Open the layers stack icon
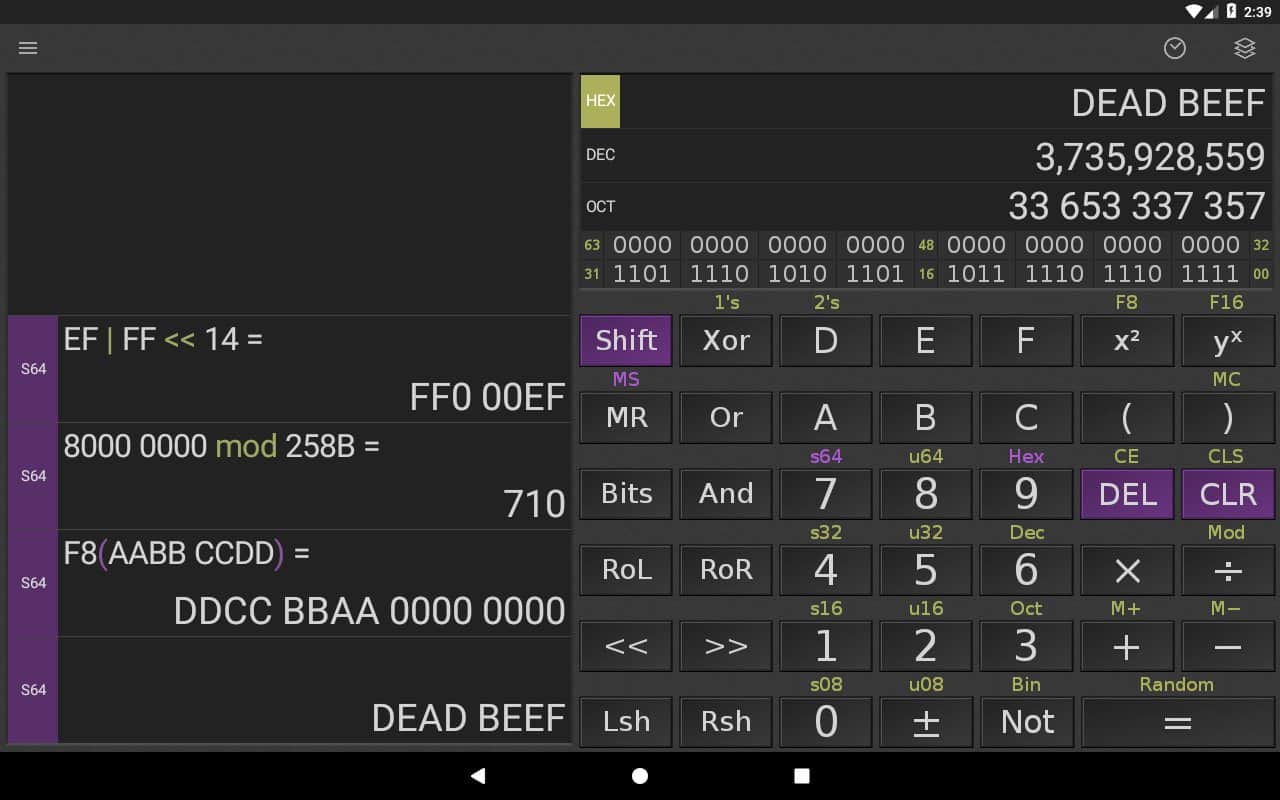This screenshot has width=1280, height=800. pyautogui.click(x=1244, y=48)
